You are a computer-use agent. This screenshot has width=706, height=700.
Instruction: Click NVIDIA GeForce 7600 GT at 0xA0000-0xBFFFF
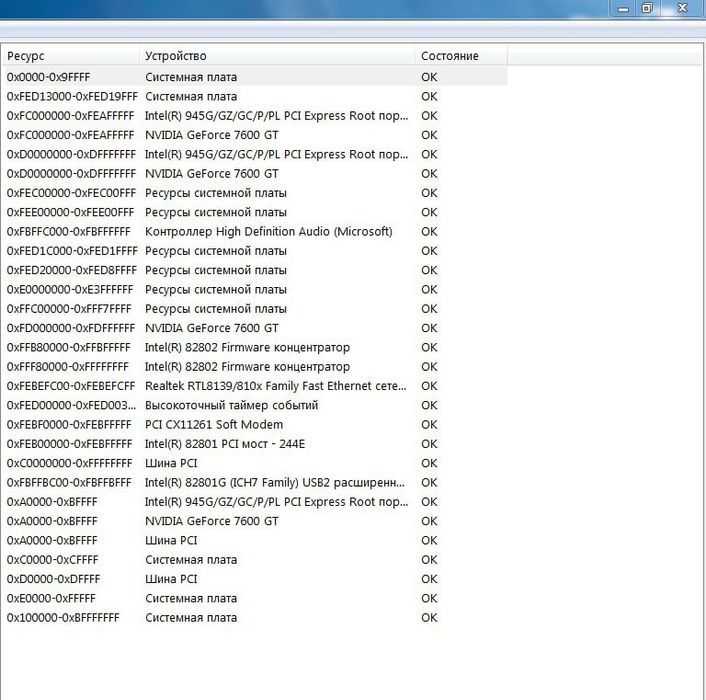[x=212, y=521]
